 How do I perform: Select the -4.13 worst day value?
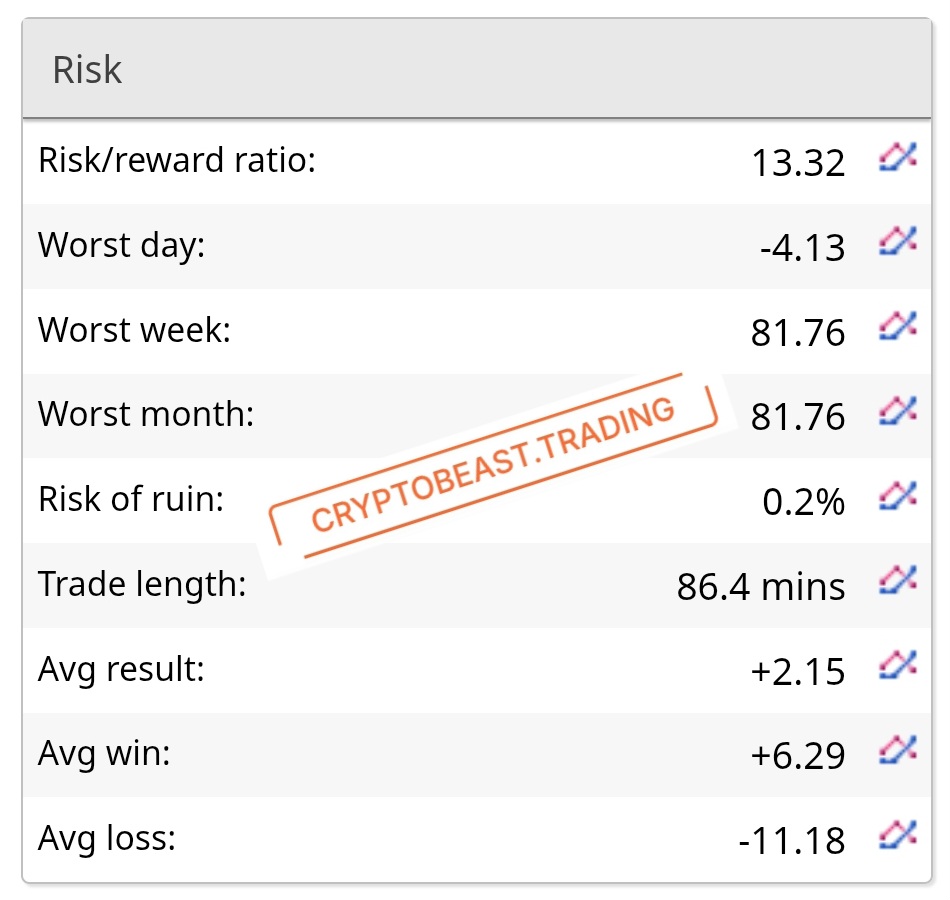coord(802,247)
